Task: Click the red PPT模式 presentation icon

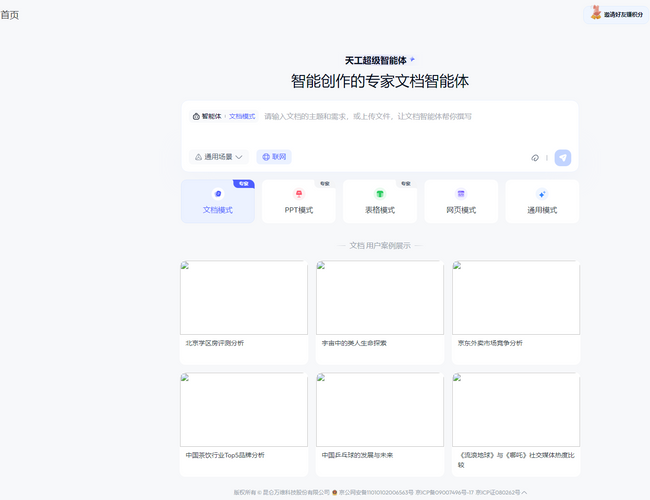Action: pos(298,194)
